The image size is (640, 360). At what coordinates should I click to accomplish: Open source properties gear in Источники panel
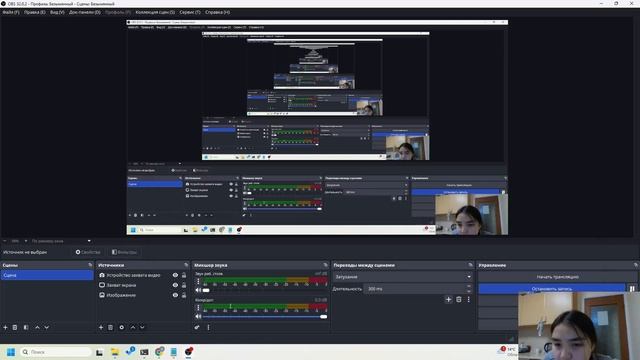(x=122, y=327)
